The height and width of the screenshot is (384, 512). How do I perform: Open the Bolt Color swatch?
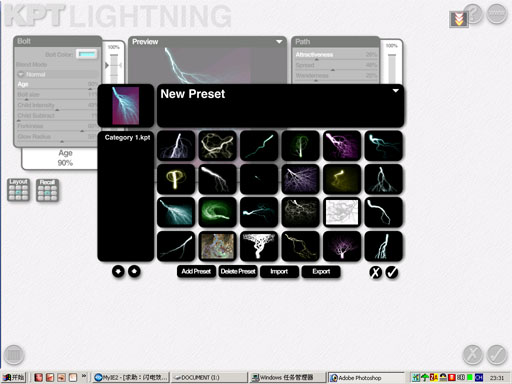(x=87, y=54)
